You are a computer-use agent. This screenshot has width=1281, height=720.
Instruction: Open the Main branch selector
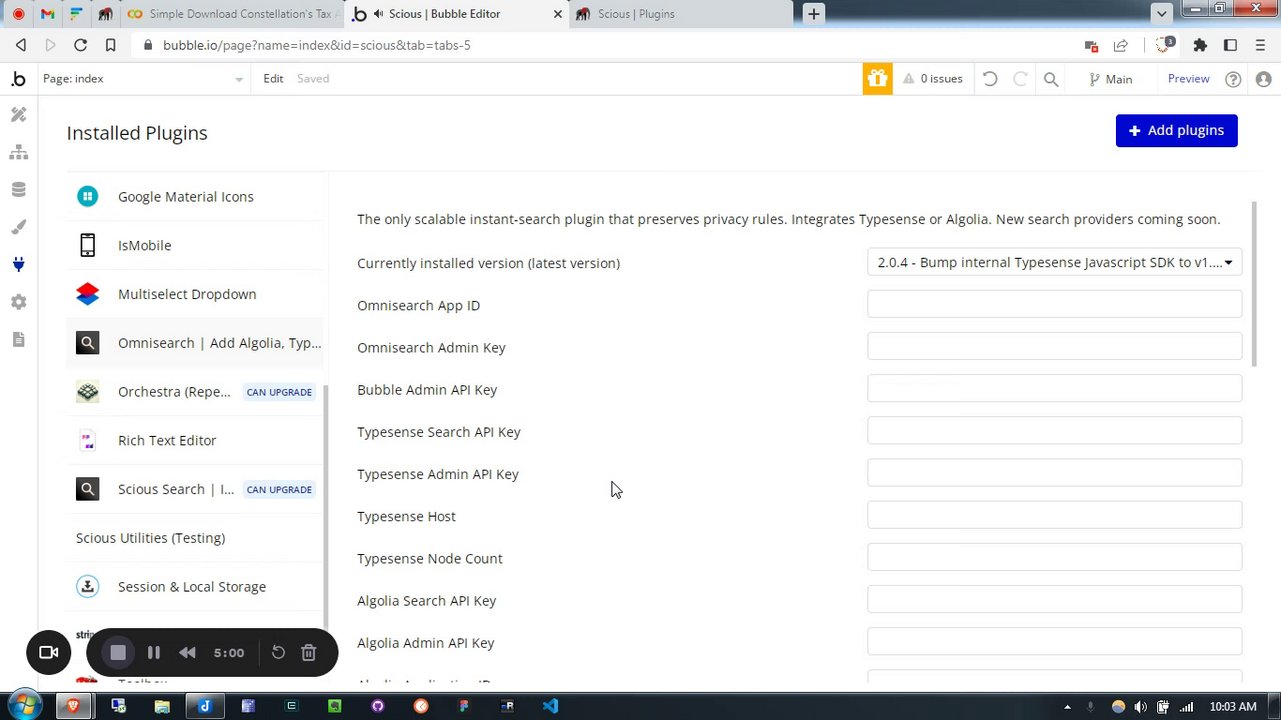(x=1110, y=79)
